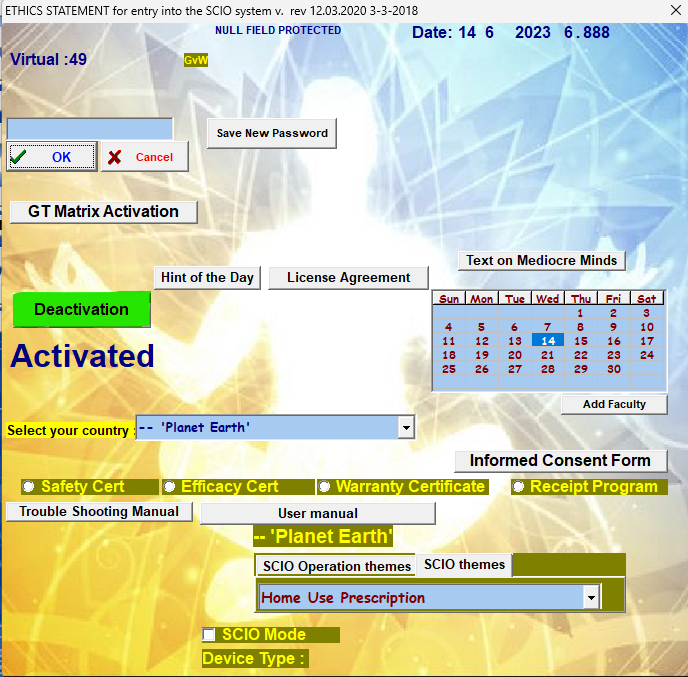Close the Ethics Statement window

[676, 10]
